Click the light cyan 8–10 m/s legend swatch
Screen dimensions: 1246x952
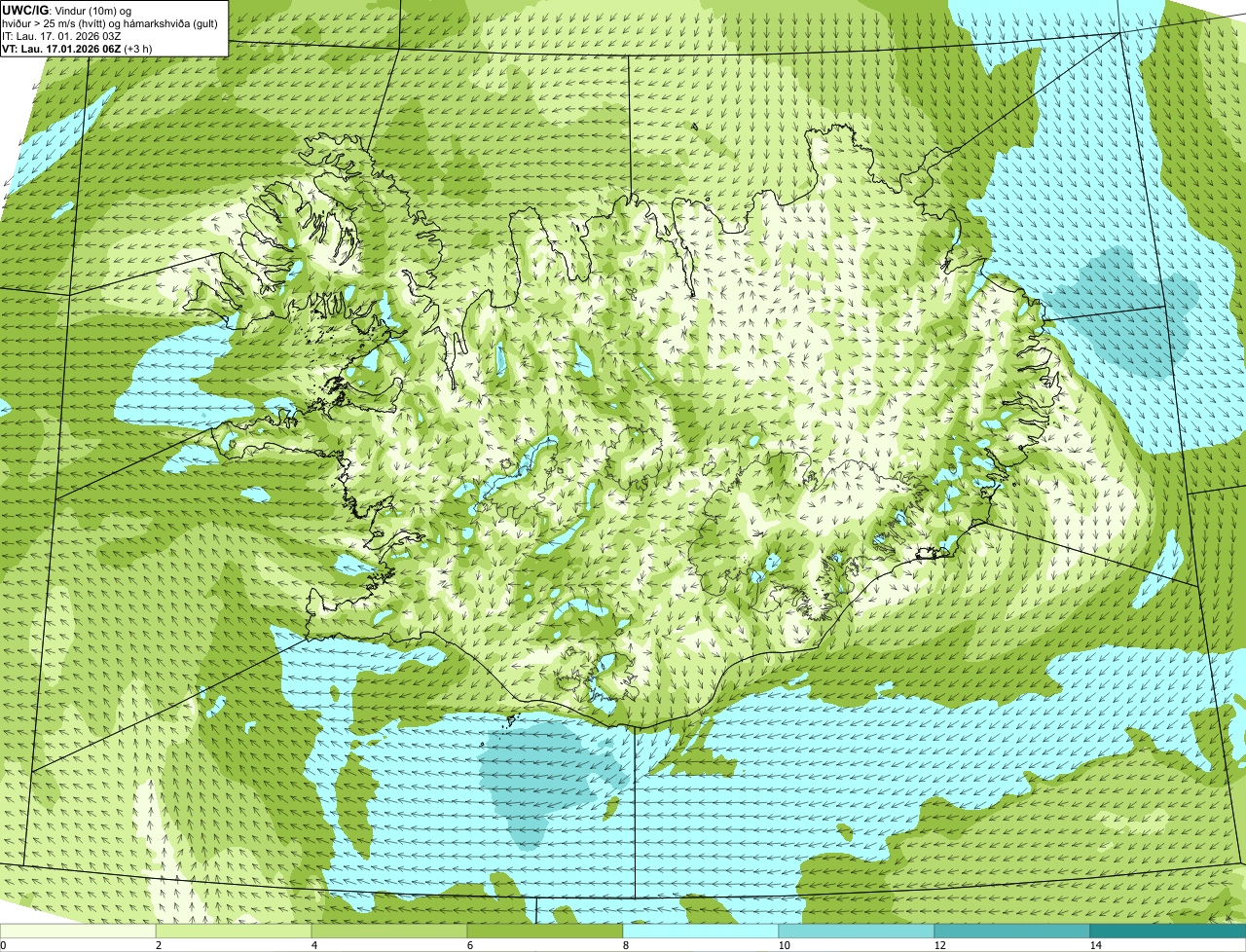(701, 931)
